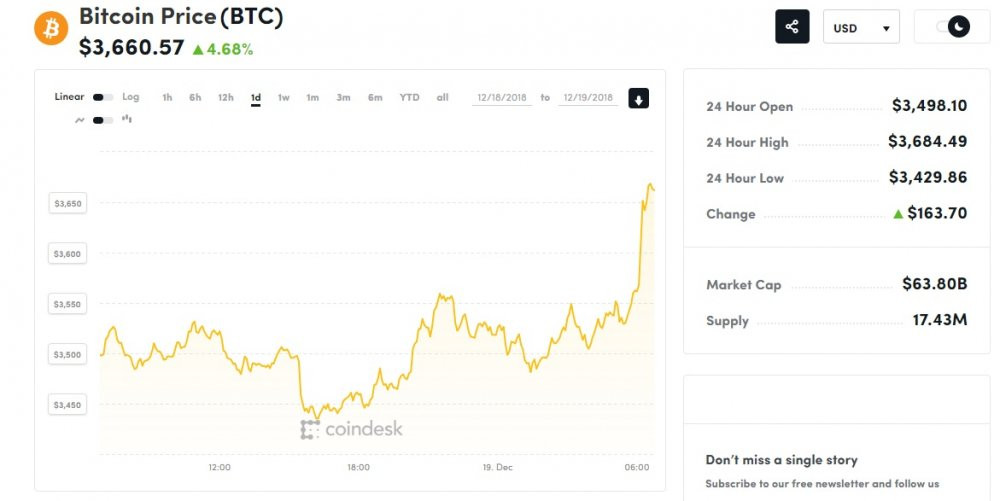The width and height of the screenshot is (1000, 501).
Task: Select the 1h time range
Action: [x=167, y=98]
